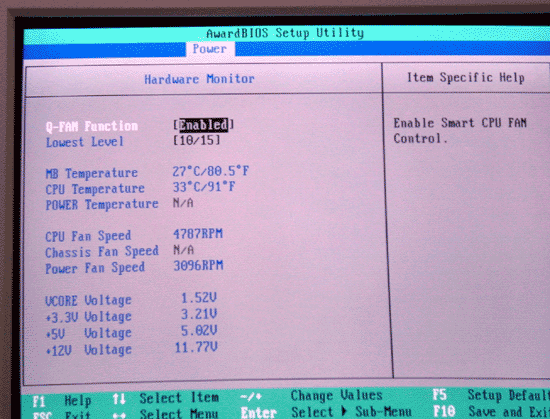Click the 27°C/80.5°F MB temperature value
This screenshot has height=419, width=550.
point(210,171)
